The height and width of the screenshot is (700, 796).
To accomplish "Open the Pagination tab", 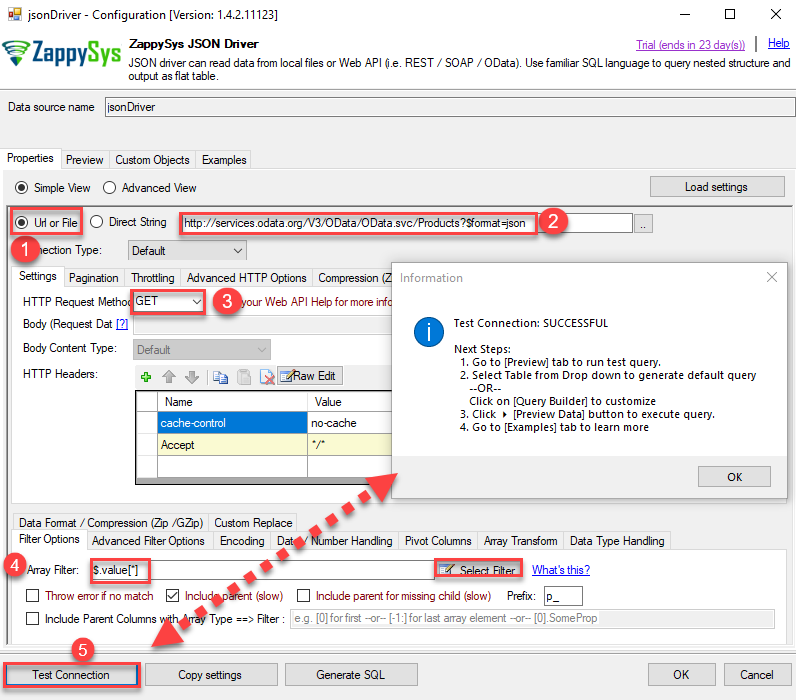I will point(93,278).
